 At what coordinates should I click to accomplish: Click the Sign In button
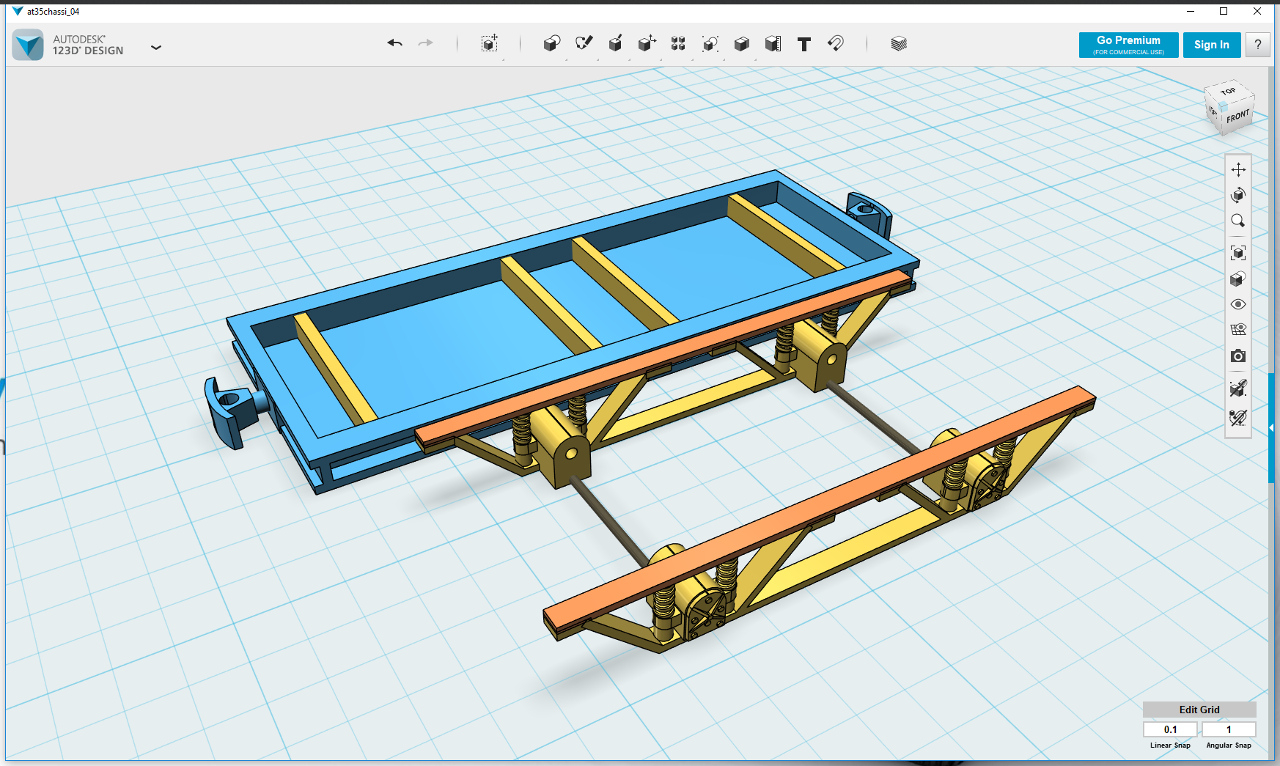click(x=1212, y=45)
